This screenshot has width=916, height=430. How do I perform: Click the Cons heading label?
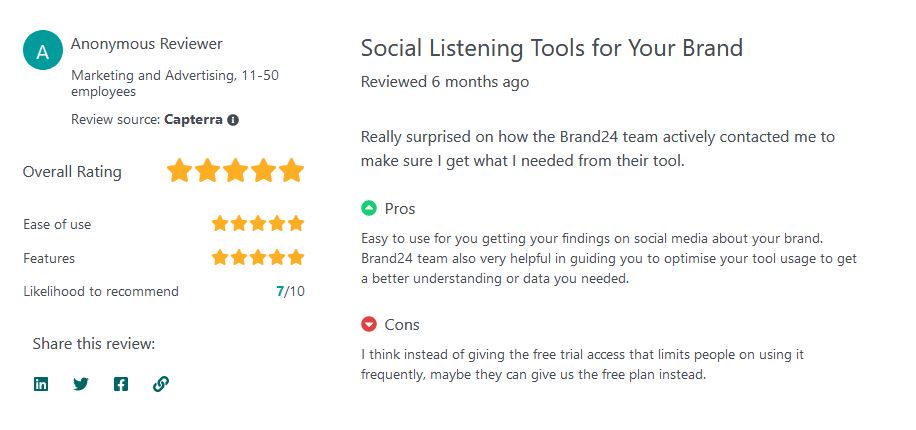click(x=402, y=325)
